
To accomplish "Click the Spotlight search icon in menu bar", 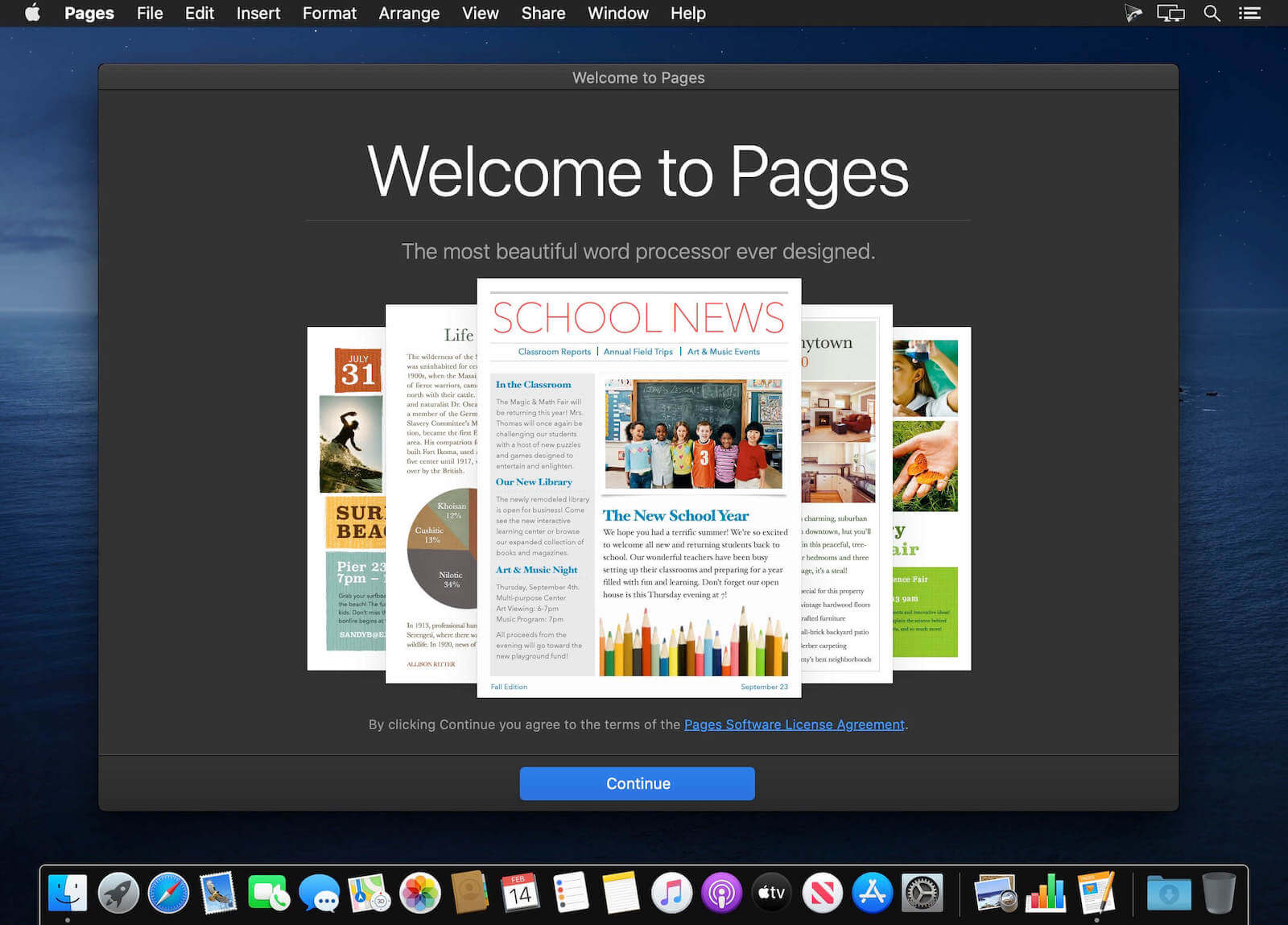I will click(1212, 13).
